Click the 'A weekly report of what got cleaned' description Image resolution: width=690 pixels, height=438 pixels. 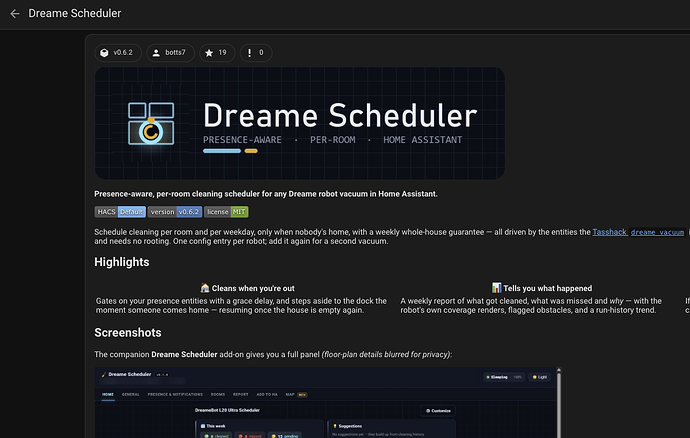tap(531, 305)
